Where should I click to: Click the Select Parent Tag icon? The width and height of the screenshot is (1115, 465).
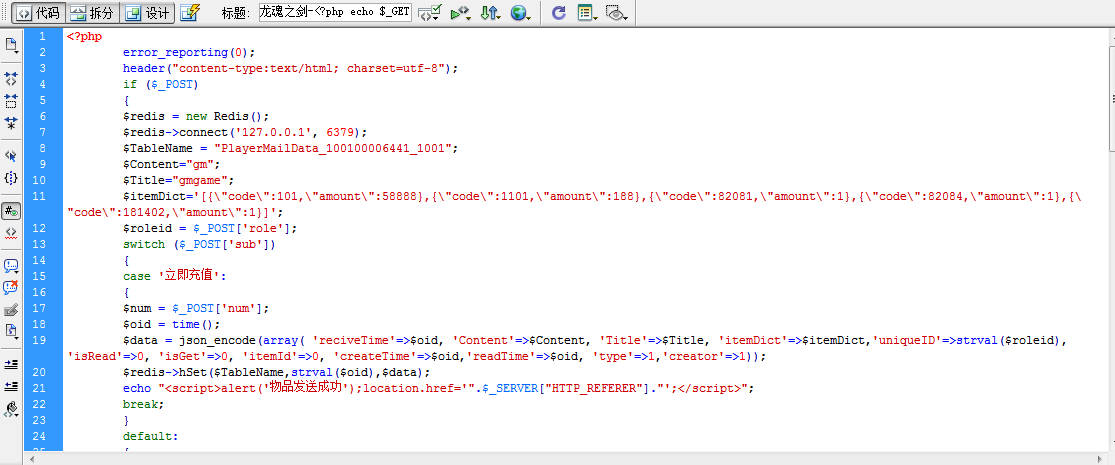coord(11,156)
